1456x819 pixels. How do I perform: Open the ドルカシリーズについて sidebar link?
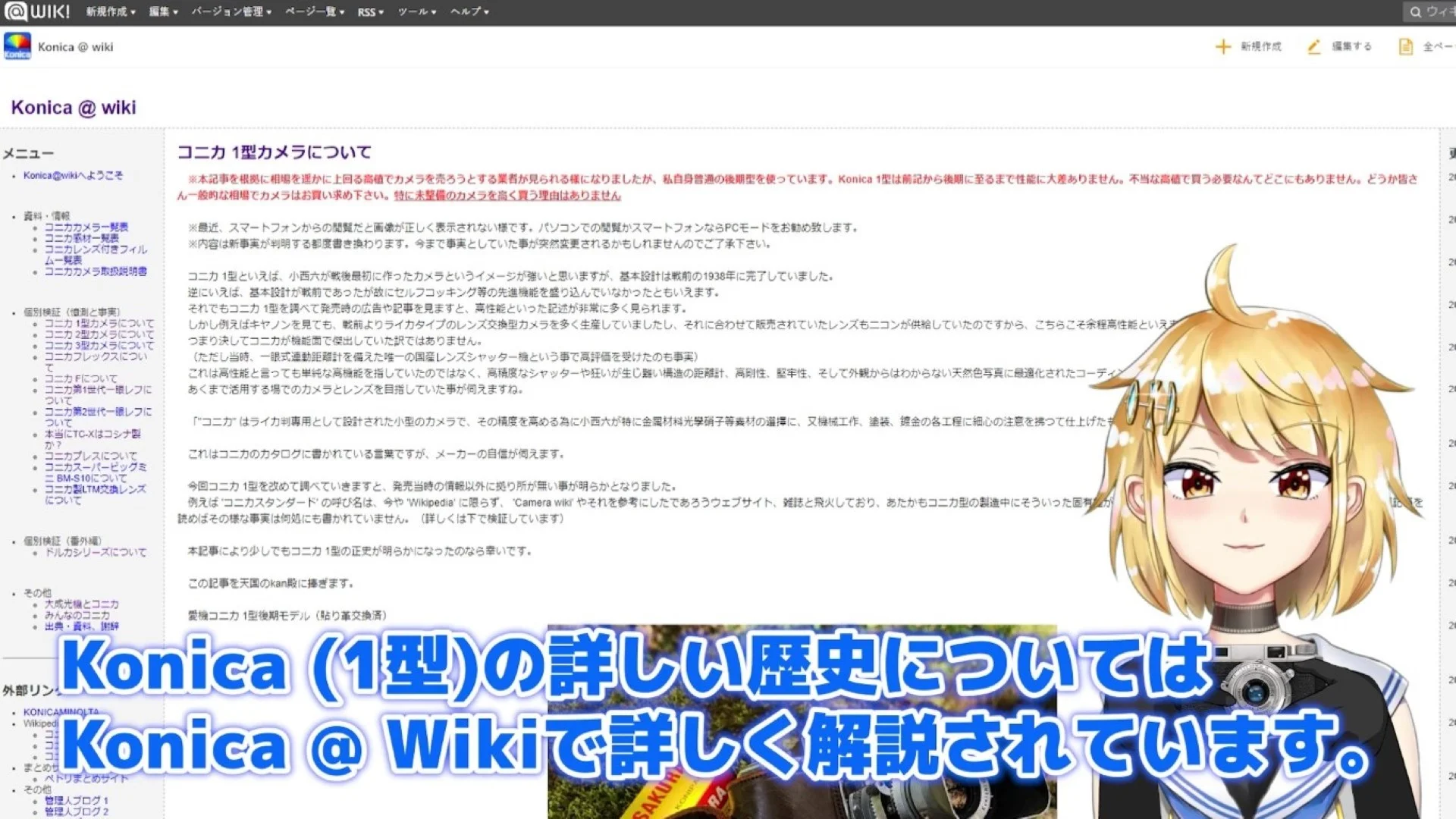[96, 552]
